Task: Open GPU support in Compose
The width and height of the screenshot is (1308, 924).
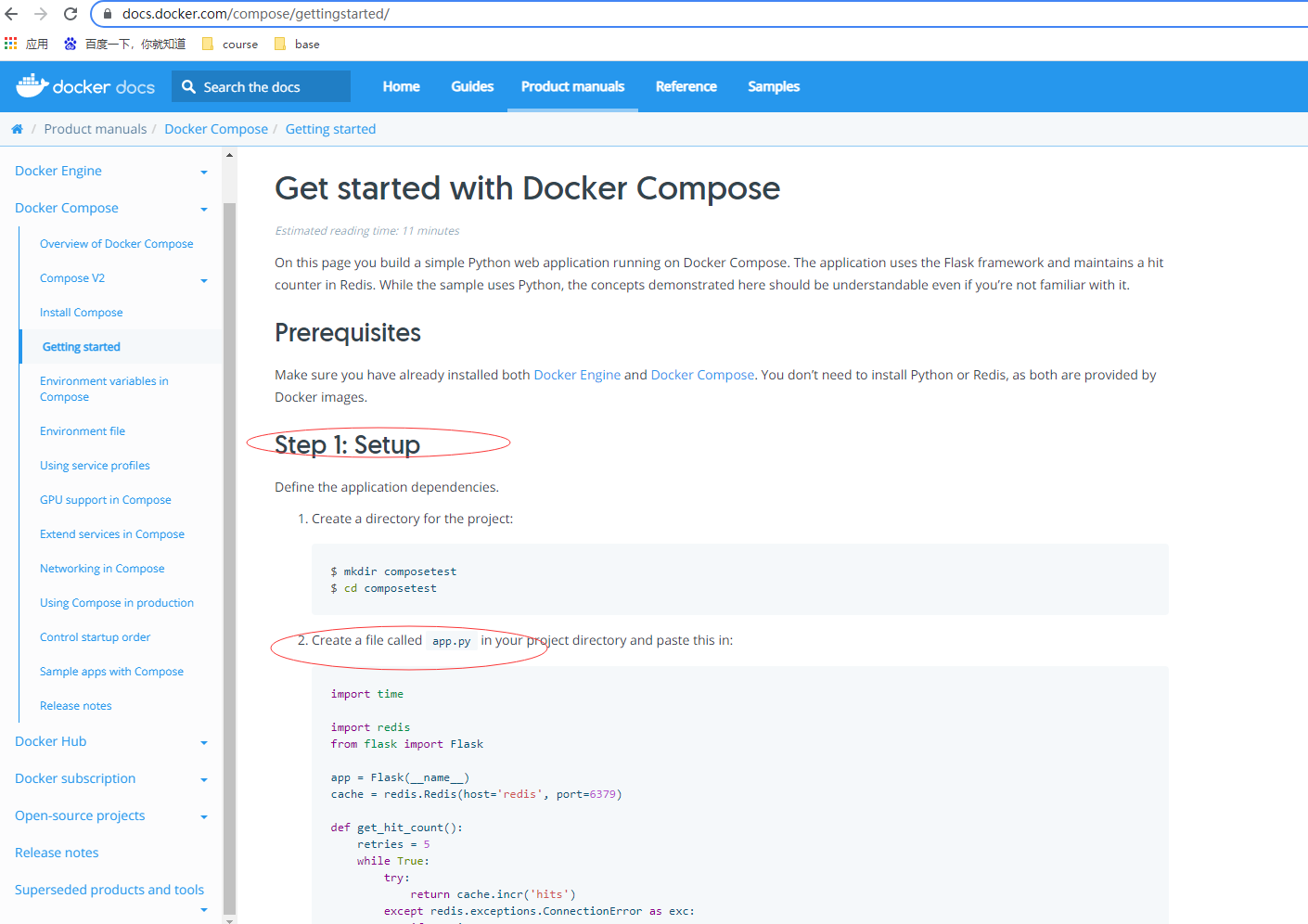Action: [106, 500]
